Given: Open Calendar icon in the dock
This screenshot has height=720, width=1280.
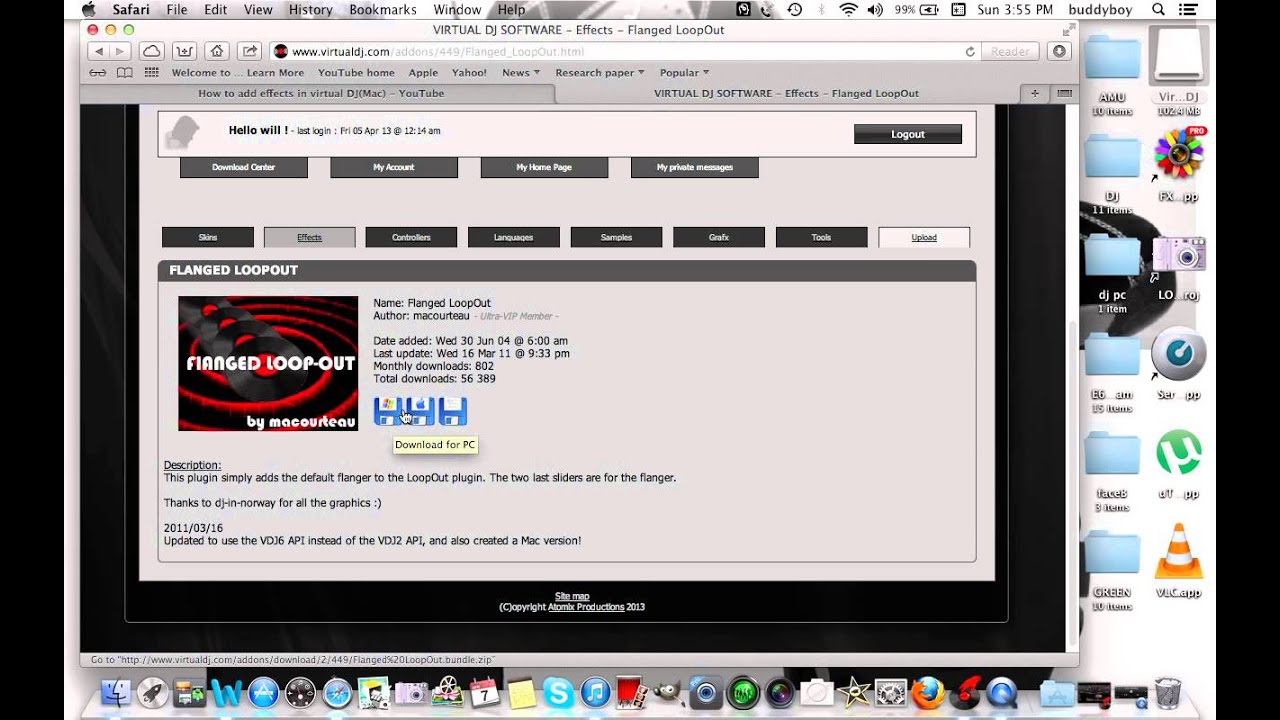Looking at the screenshot, I should pos(484,692).
